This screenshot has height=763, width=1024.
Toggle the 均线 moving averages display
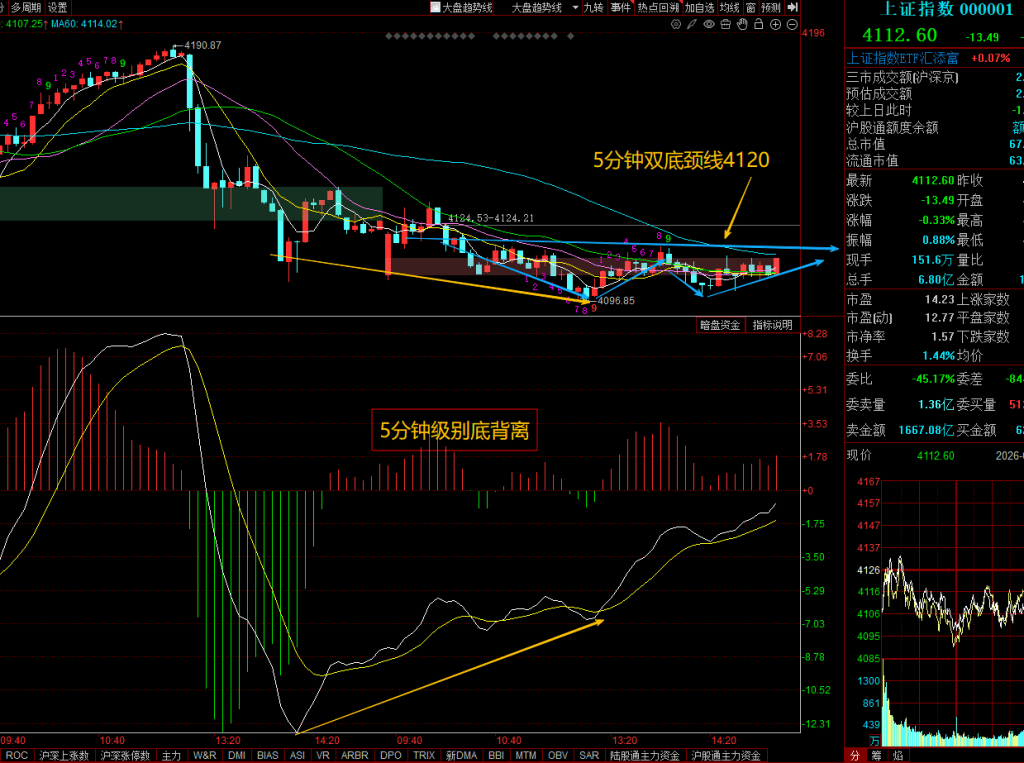[730, 7]
